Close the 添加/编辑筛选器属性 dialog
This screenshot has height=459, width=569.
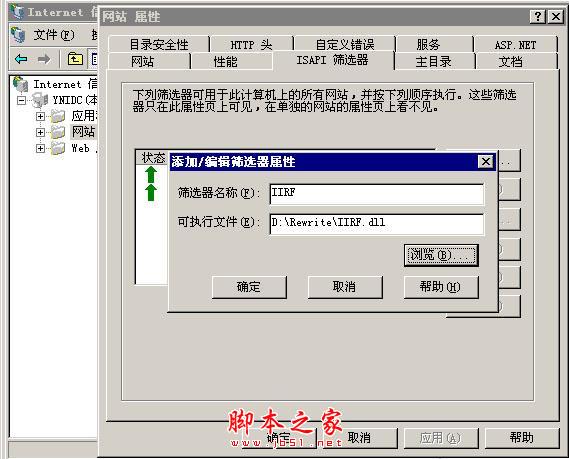[x=486, y=162]
